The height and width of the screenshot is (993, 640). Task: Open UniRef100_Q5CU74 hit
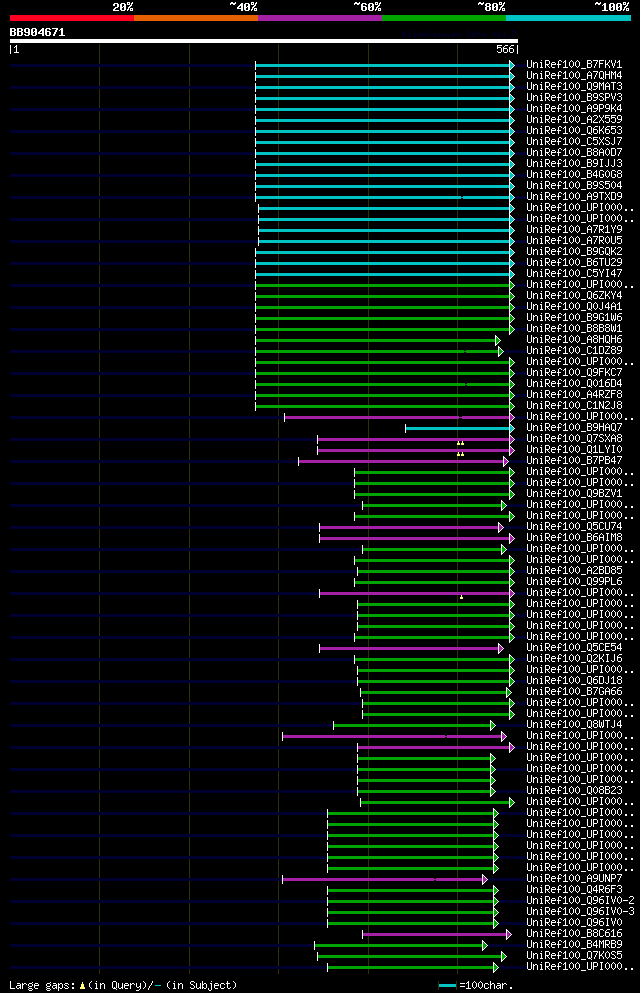[x=574, y=526]
